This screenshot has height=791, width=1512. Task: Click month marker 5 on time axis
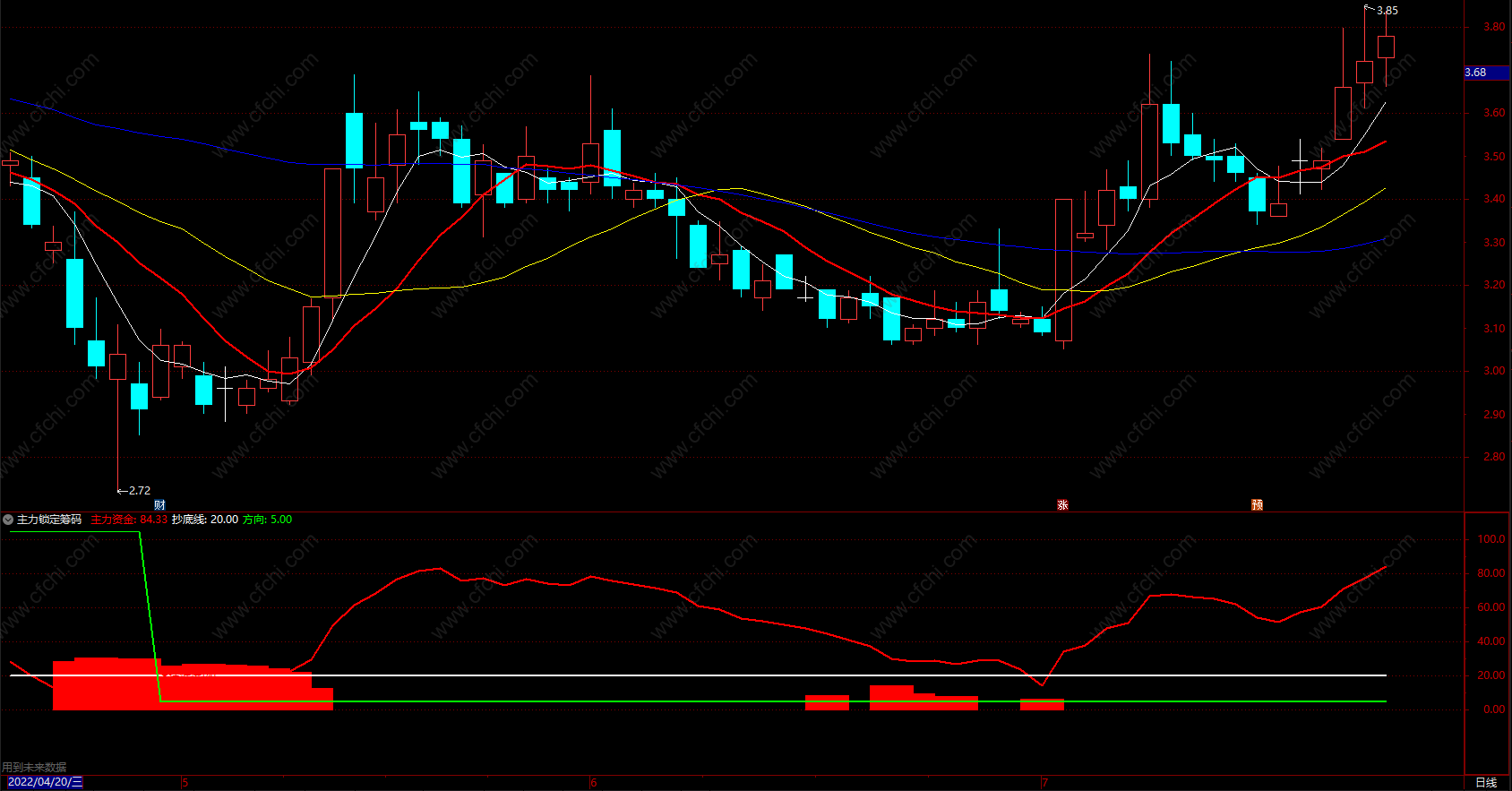[x=185, y=783]
